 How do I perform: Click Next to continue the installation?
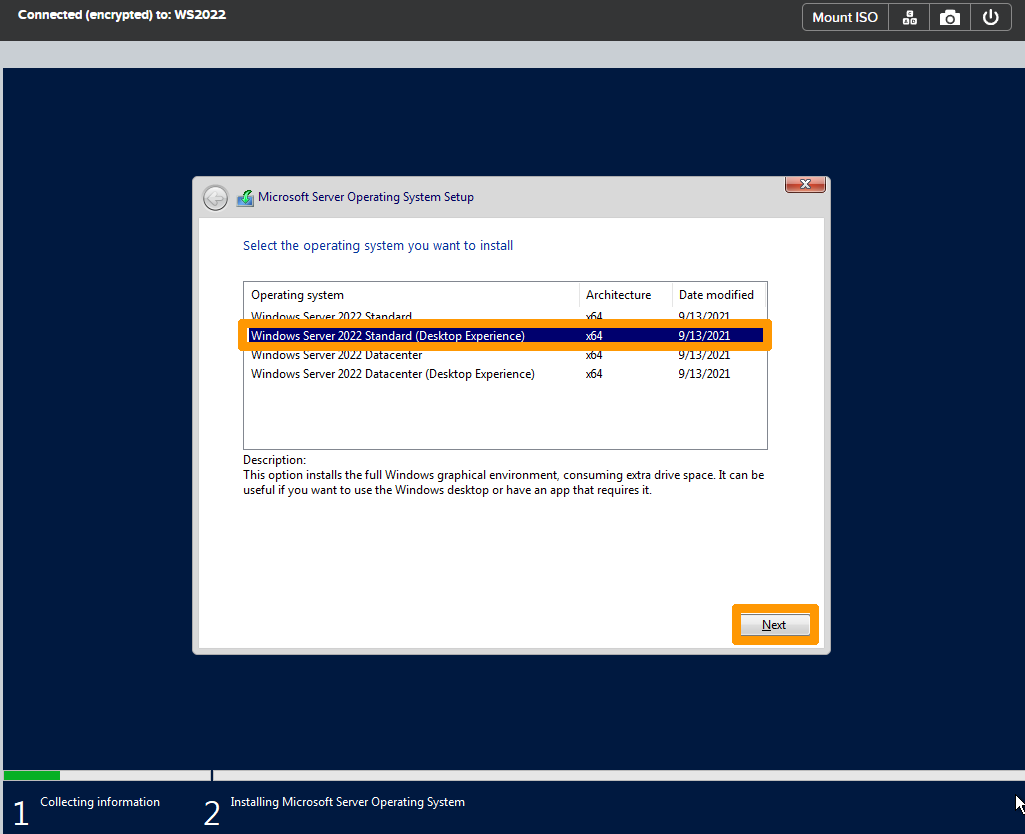click(774, 624)
